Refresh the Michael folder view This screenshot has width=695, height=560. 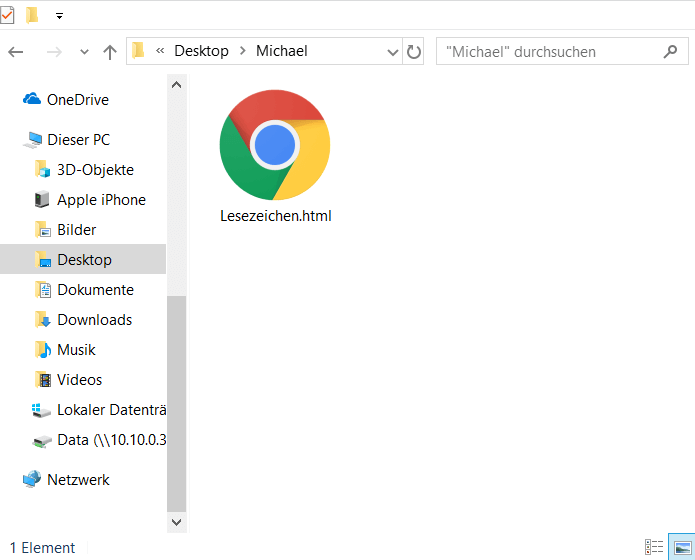[x=413, y=52]
